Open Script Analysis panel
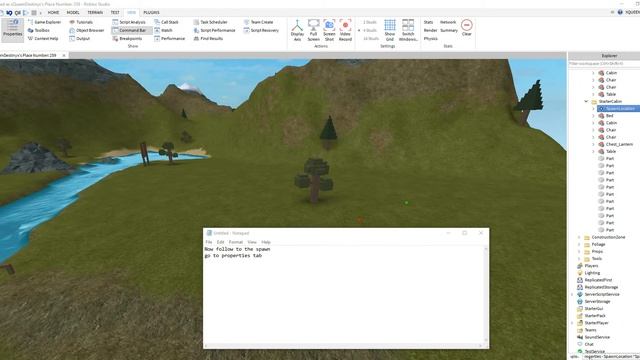Viewport: 640px width, 360px height. [129, 22]
